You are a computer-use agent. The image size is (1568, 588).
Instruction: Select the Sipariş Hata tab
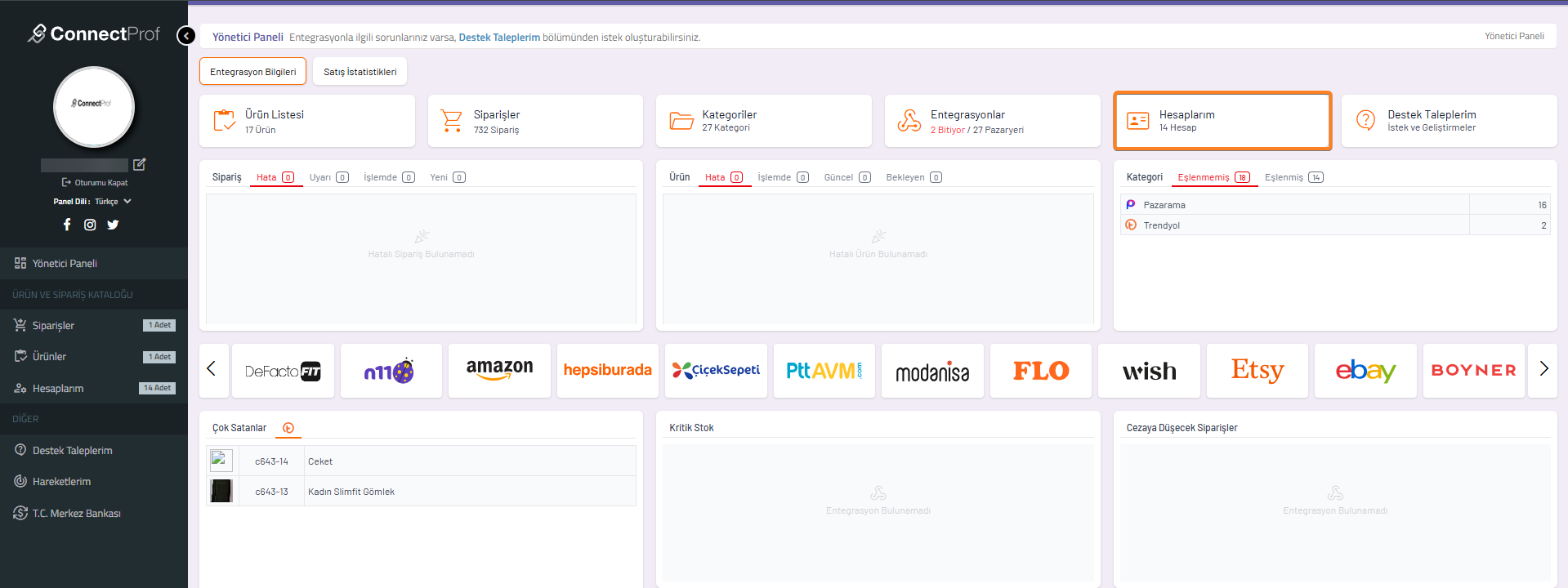pyautogui.click(x=276, y=177)
